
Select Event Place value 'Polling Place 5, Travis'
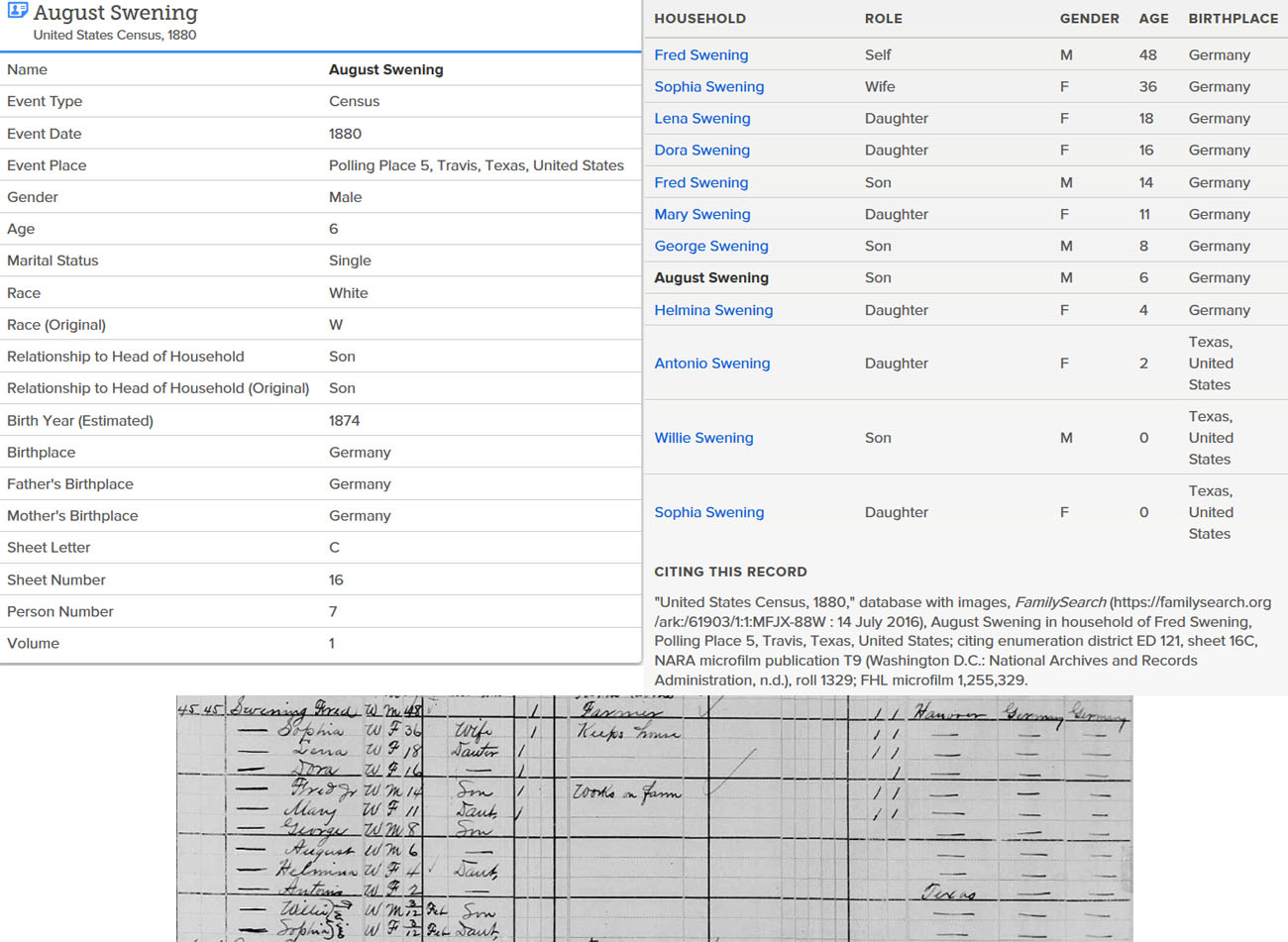tap(477, 165)
